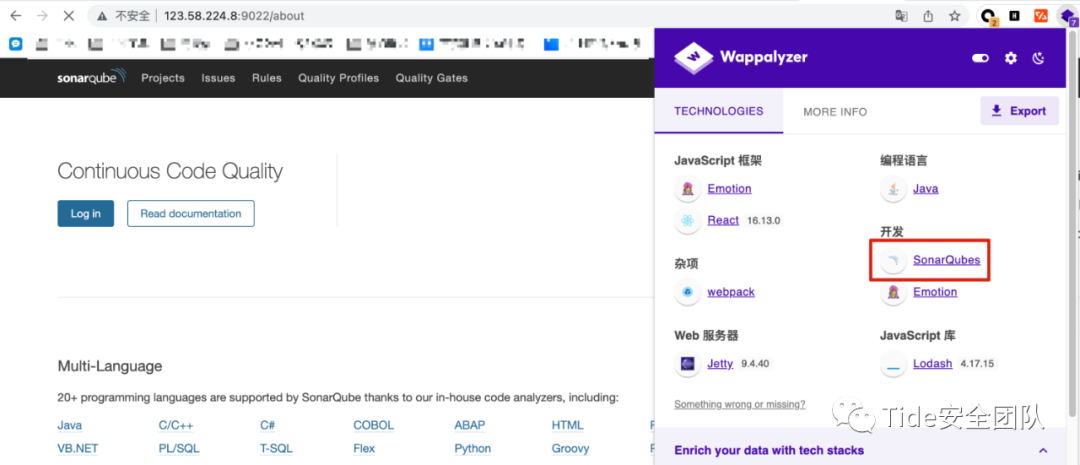Open the SonarQubes link

tap(946, 260)
